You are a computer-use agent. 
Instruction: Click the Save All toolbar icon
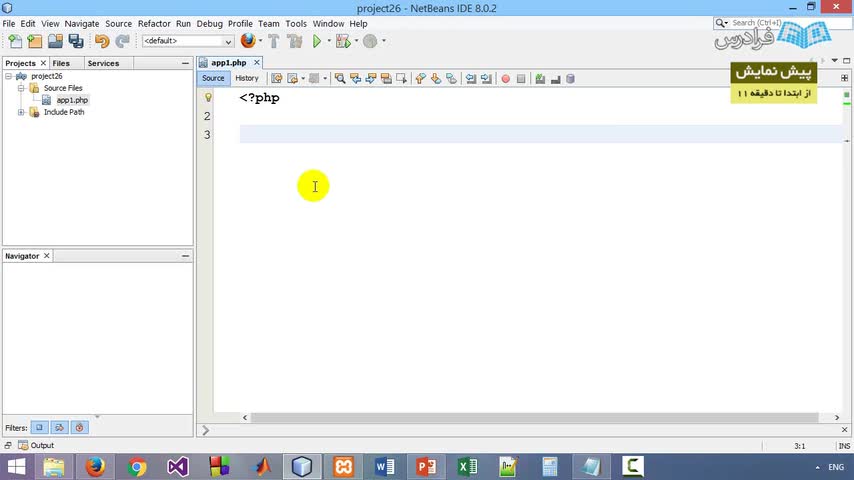[76, 41]
